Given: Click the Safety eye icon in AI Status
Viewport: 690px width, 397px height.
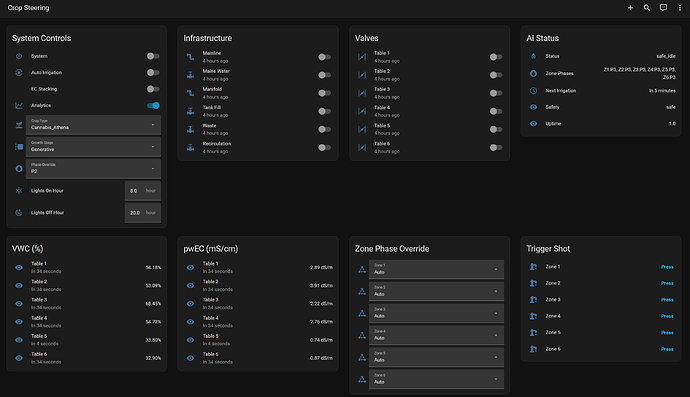Looking at the screenshot, I should click(x=533, y=107).
